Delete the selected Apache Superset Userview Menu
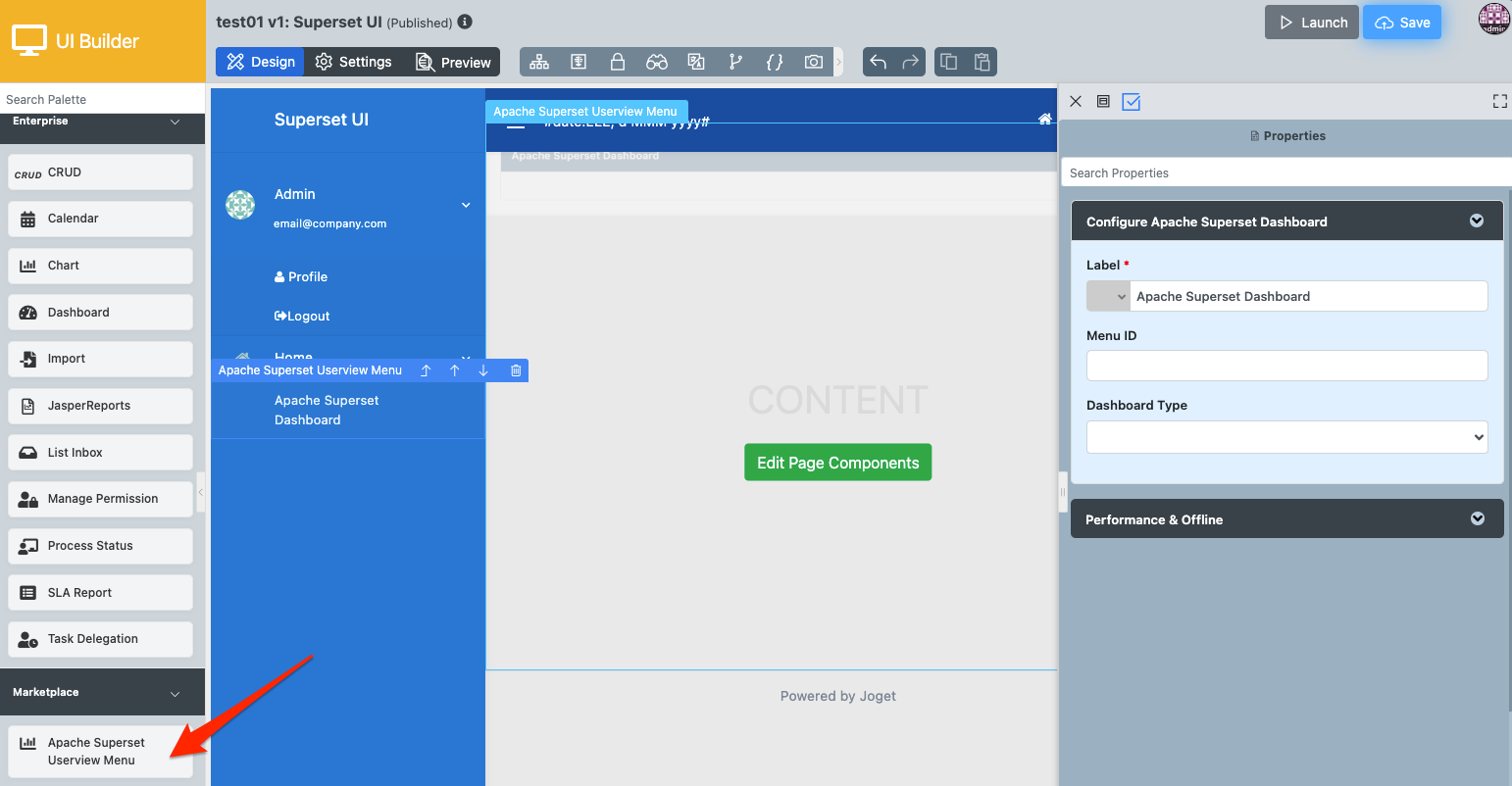The height and width of the screenshot is (786, 1512). (516, 370)
